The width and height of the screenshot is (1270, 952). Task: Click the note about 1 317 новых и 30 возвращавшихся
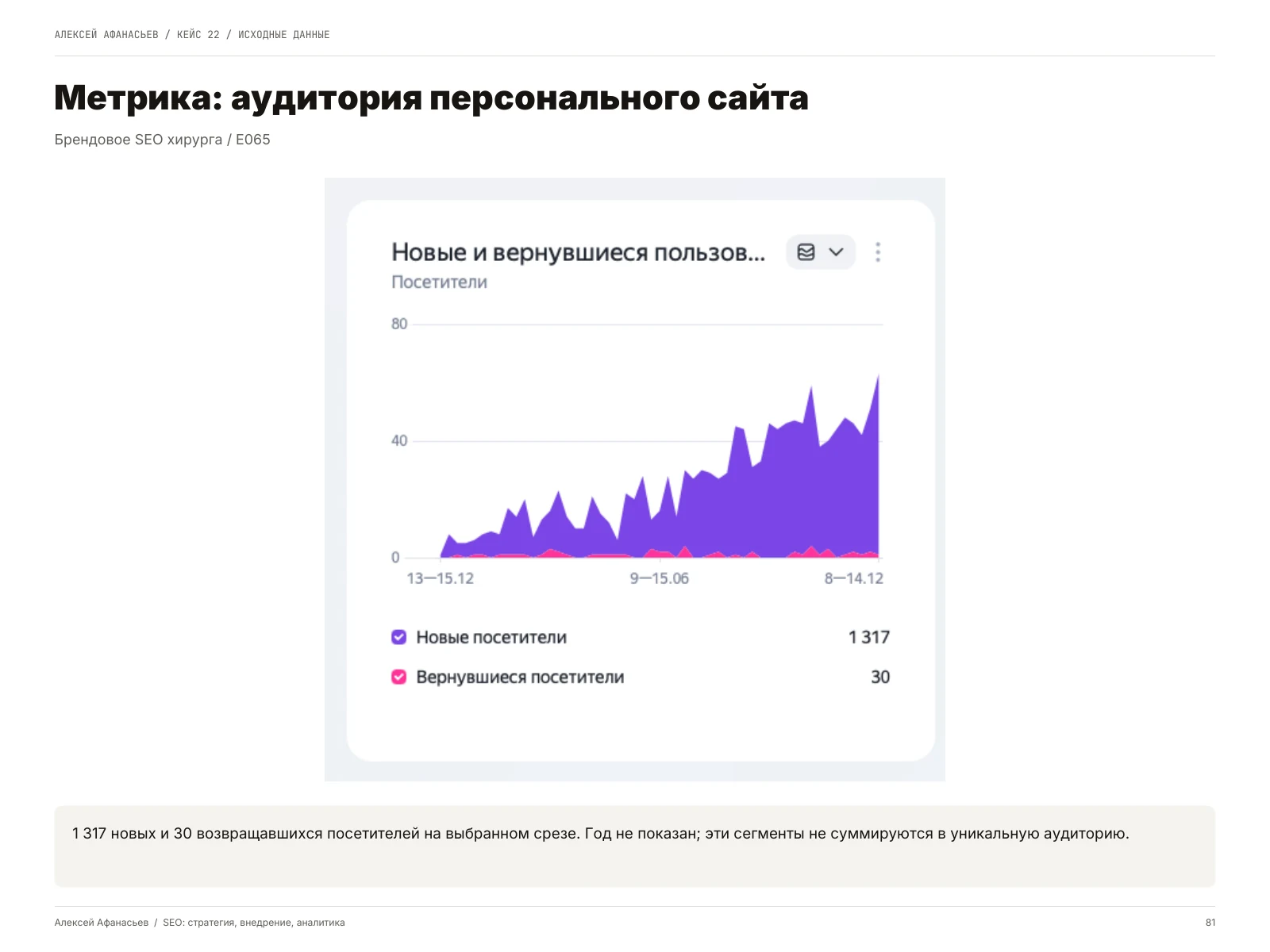[x=600, y=834]
